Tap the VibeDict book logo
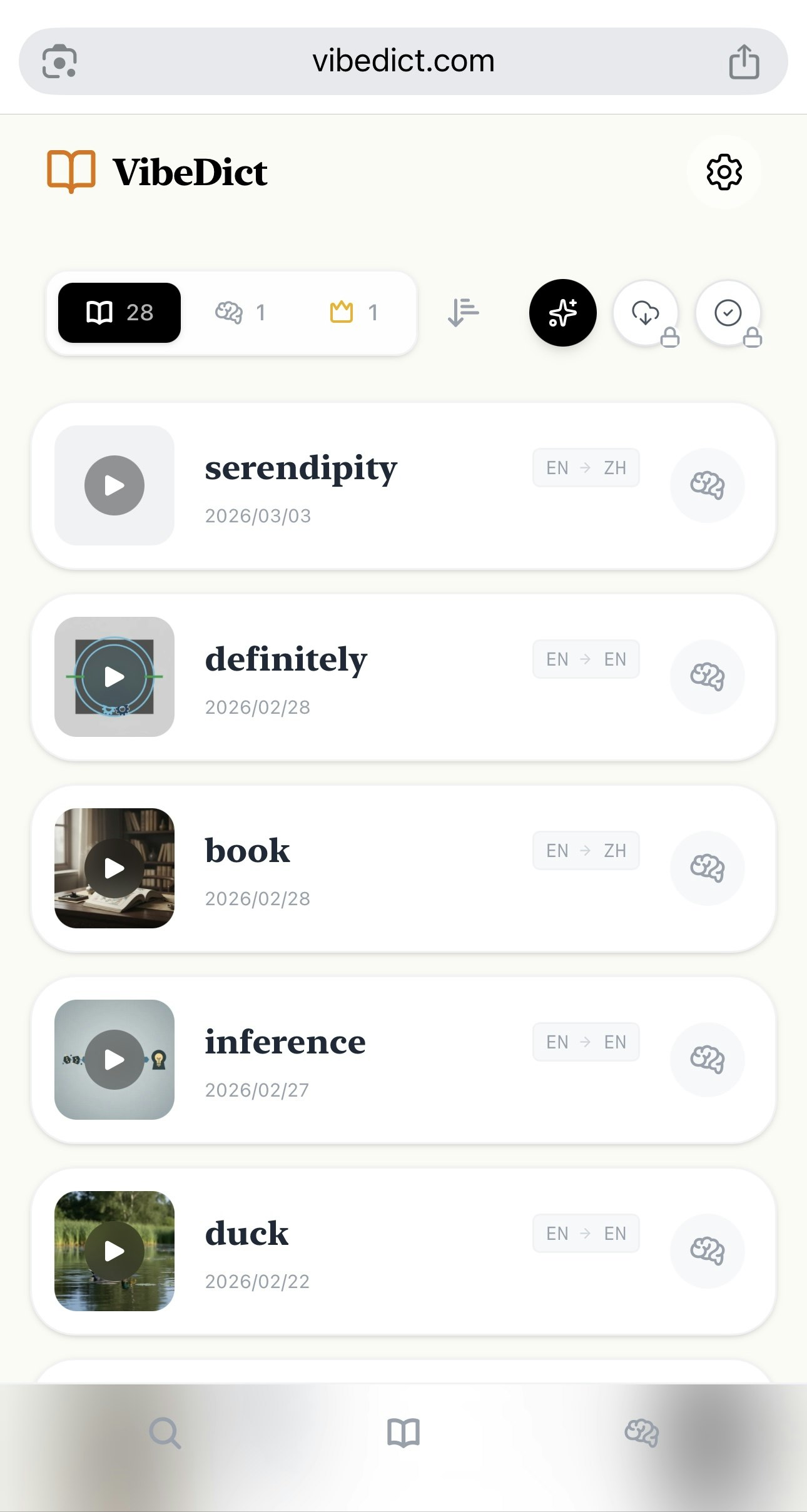This screenshot has height=1512, width=807. (70, 171)
